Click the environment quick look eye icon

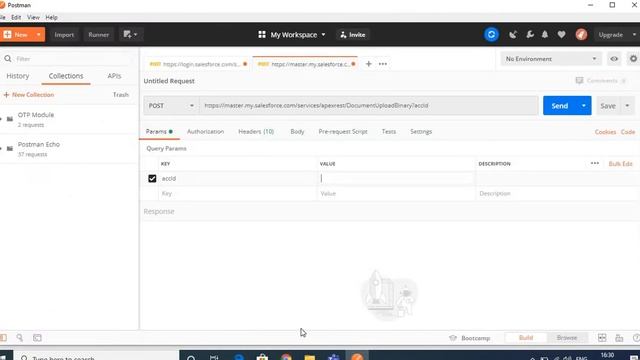(x=614, y=59)
